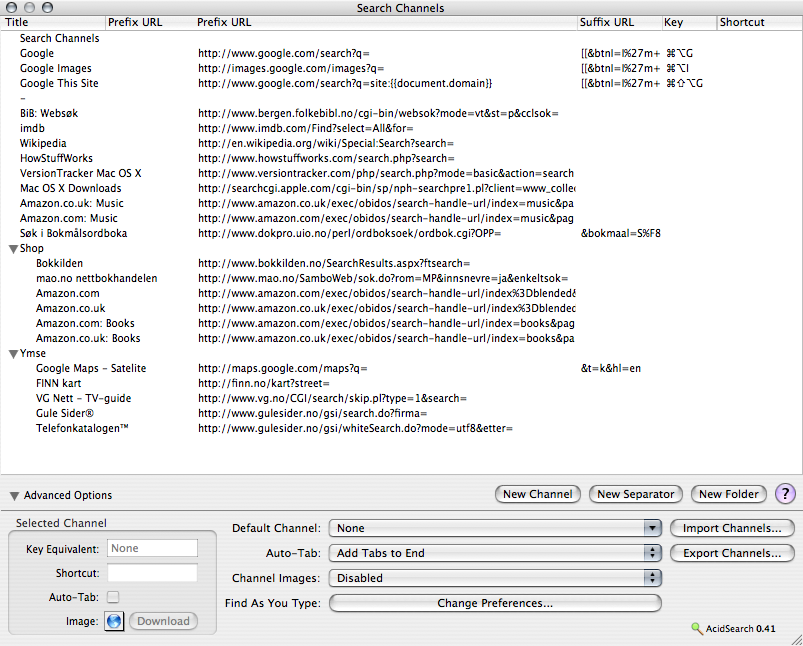Select Amazon.com: Music channel

click(x=69, y=218)
